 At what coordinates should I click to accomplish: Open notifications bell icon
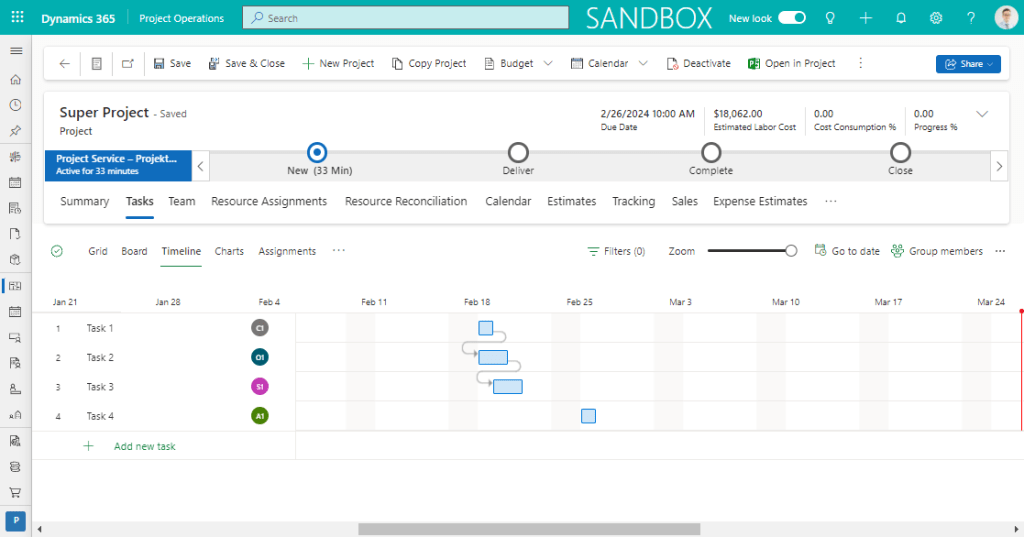click(901, 18)
